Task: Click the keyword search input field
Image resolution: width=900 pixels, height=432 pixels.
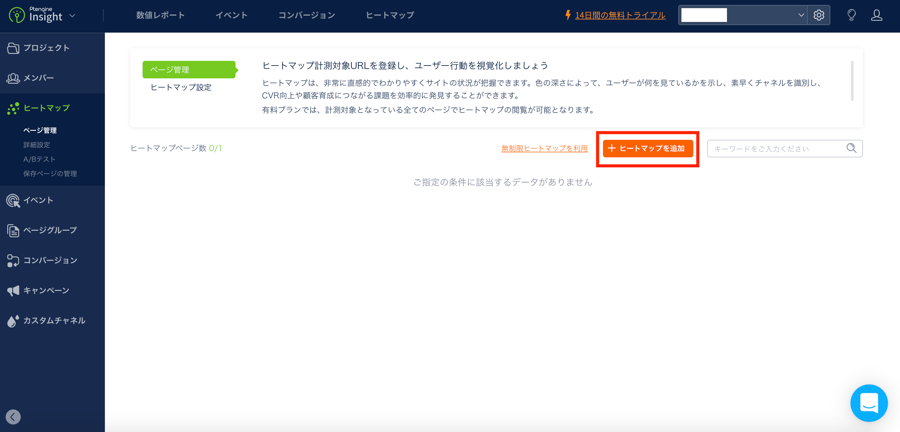Action: point(775,148)
